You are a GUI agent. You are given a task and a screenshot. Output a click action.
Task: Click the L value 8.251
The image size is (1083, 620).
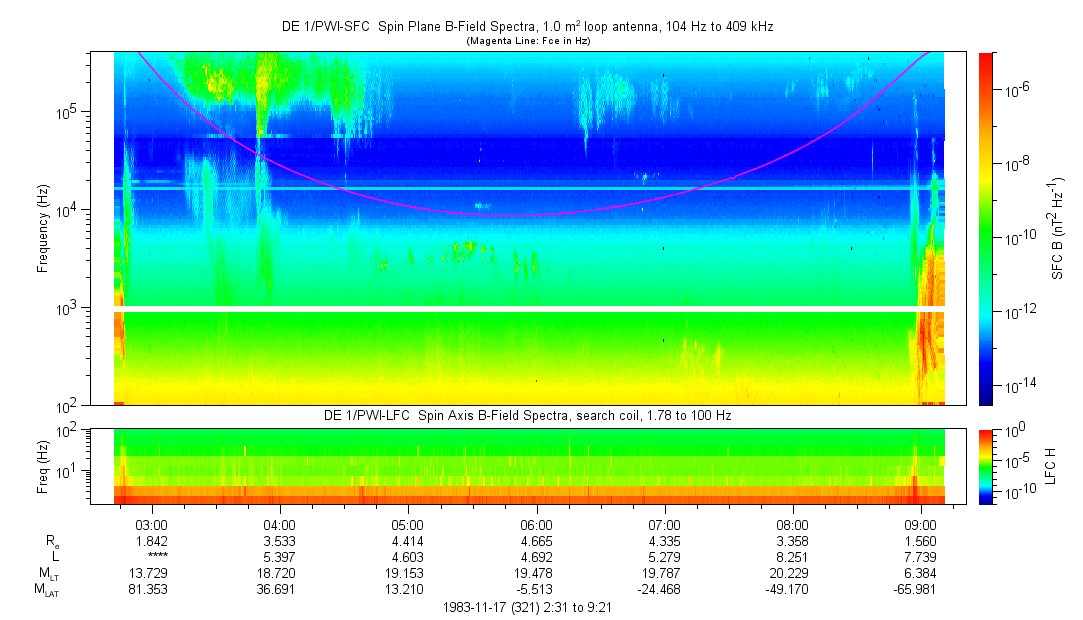click(793, 556)
